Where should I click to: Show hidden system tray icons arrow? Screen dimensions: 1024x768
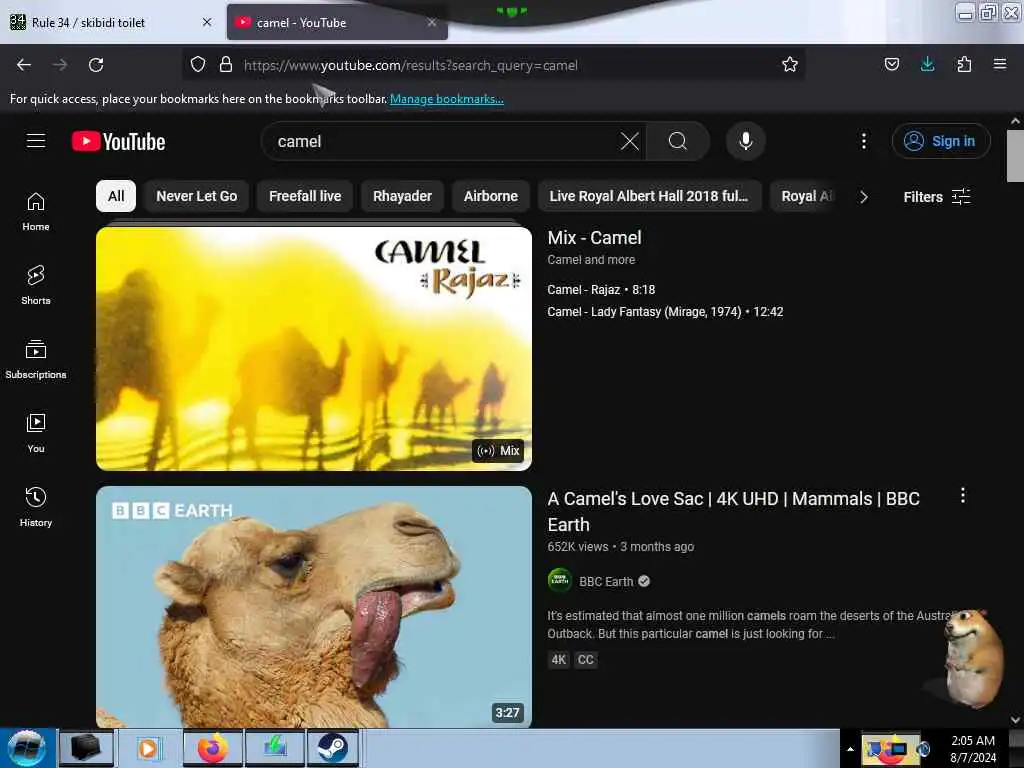(x=850, y=749)
